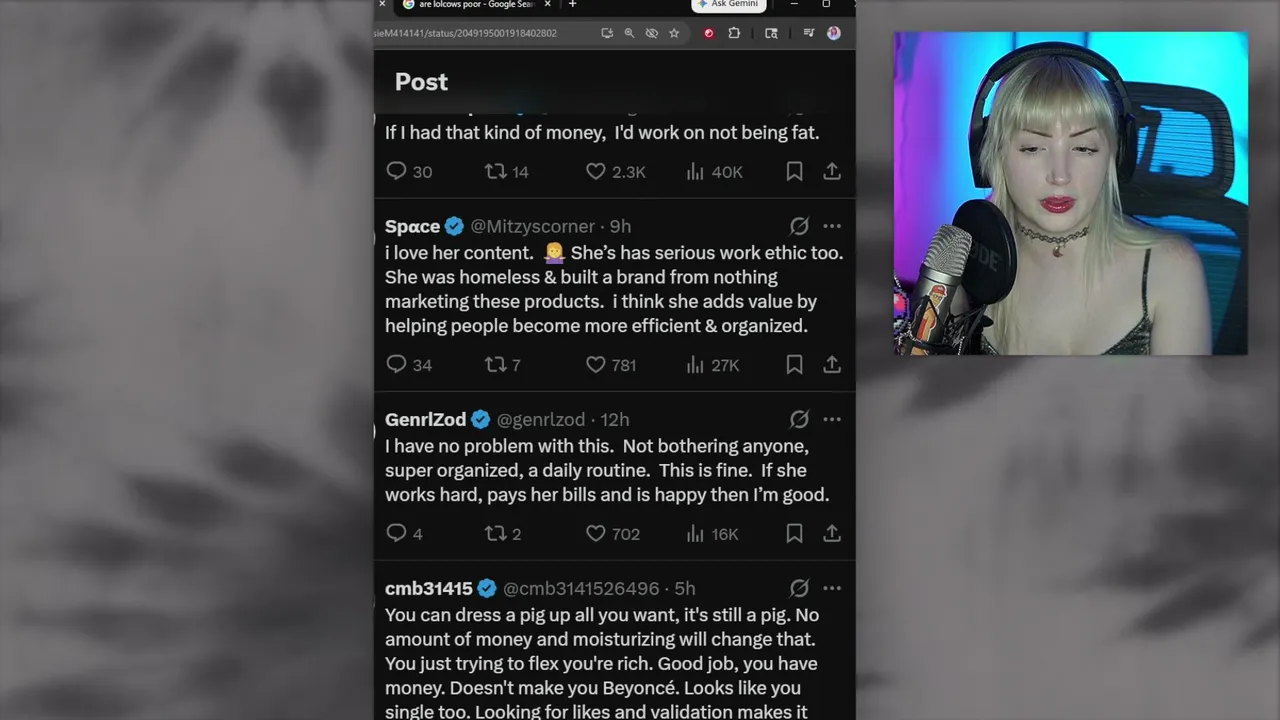Expand the three-dot menu on GenrlZod's post
The width and height of the screenshot is (1280, 720).
point(832,419)
